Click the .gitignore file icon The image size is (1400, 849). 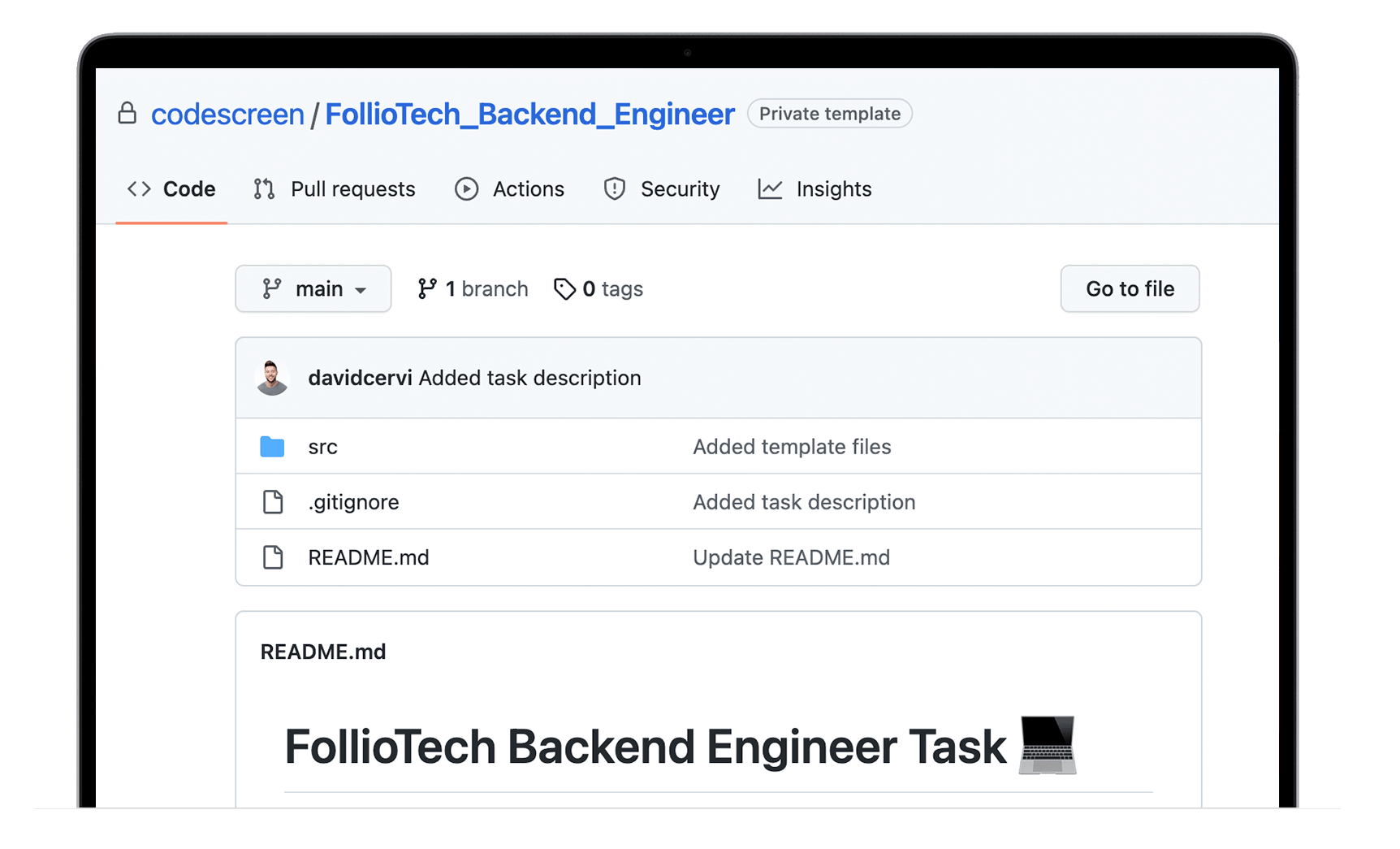point(273,502)
